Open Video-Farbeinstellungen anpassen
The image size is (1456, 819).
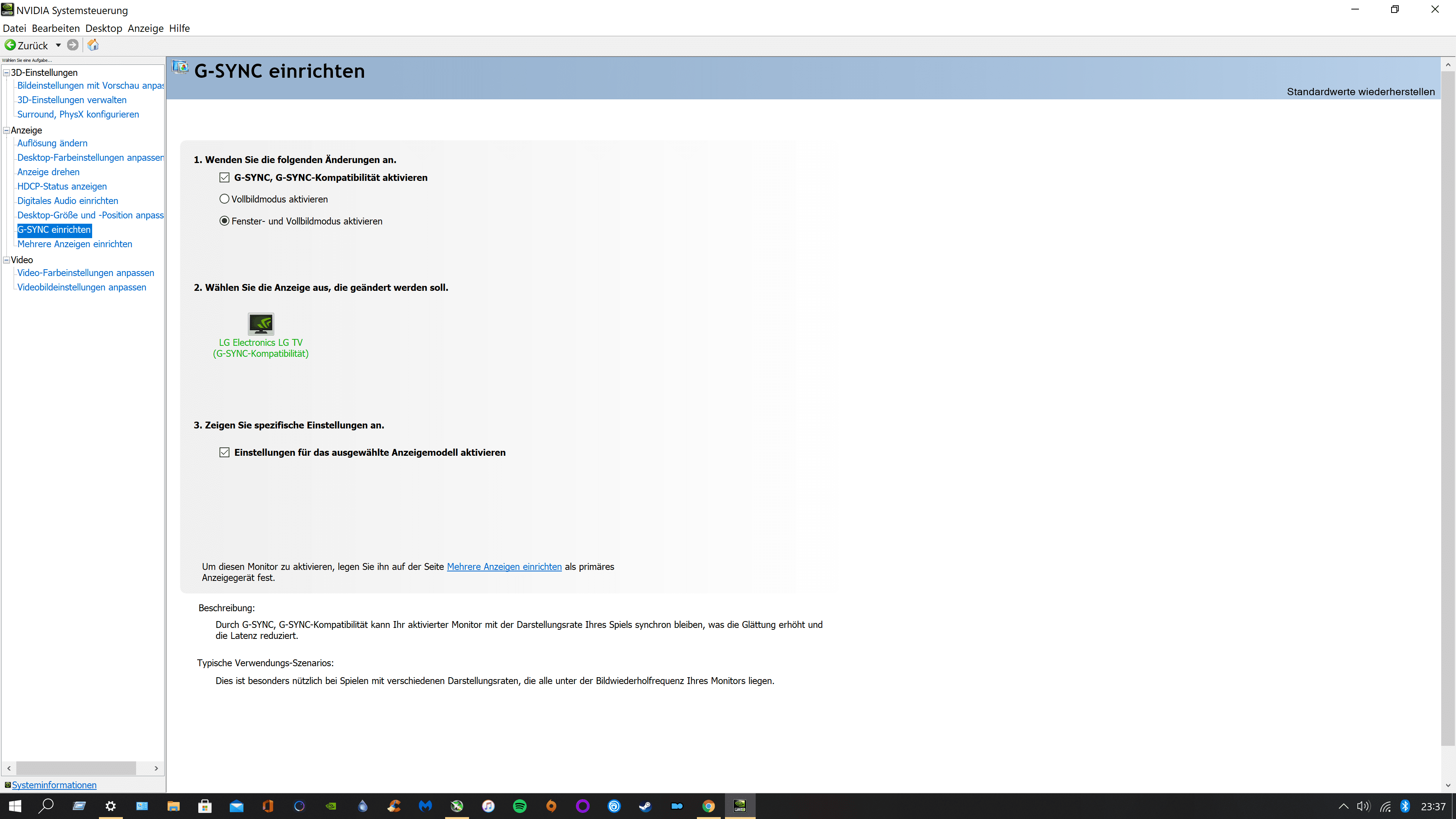point(85,273)
